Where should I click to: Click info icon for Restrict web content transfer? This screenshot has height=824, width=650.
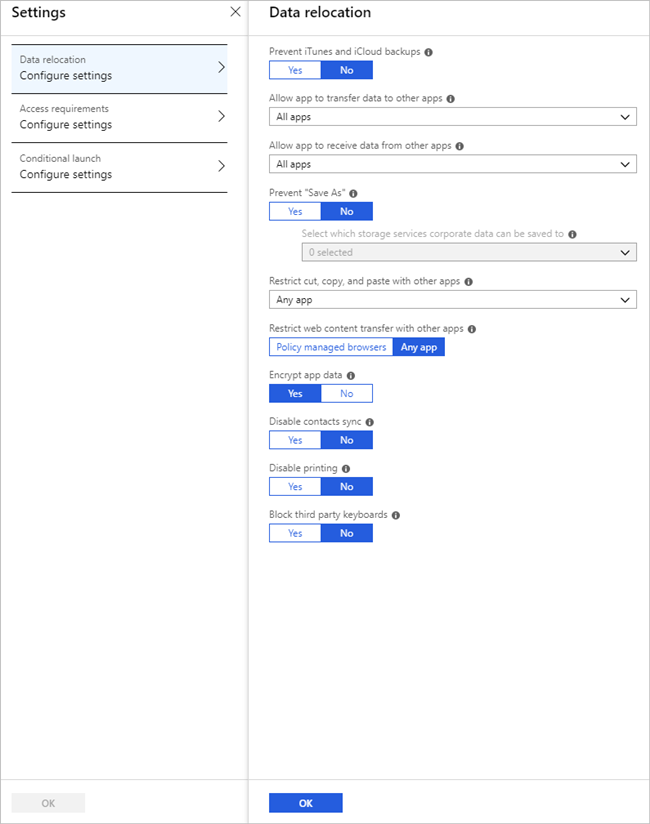(x=471, y=329)
